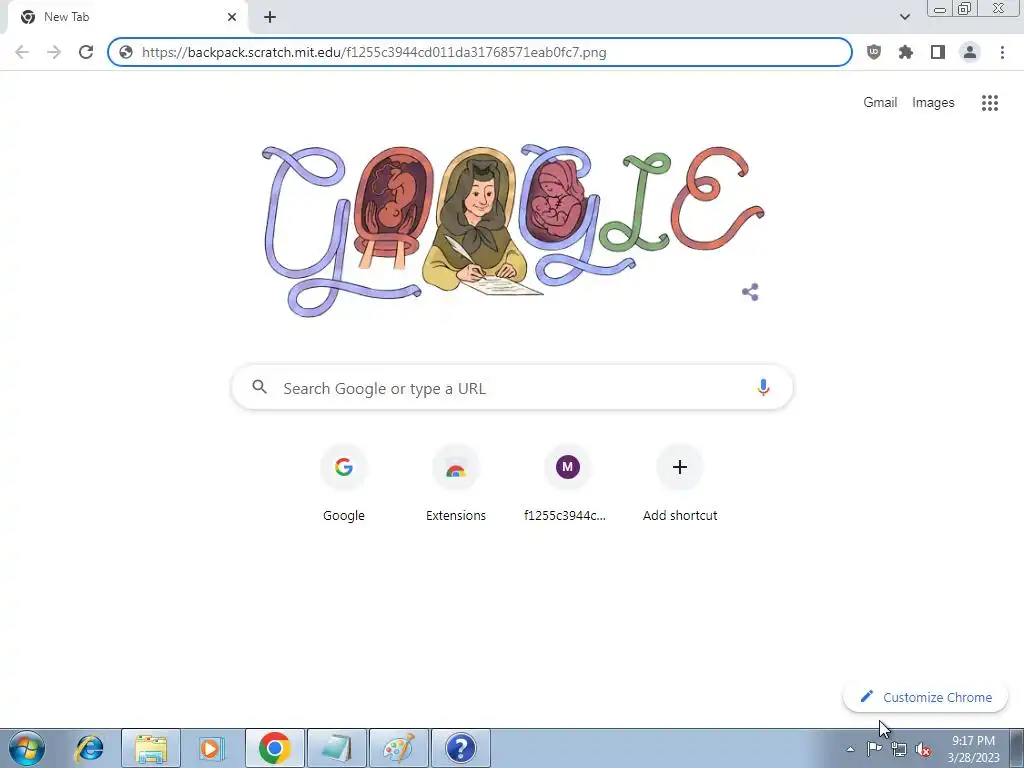Open Windows Explorer folder on taskbar
1024x768 pixels.
(x=151, y=748)
